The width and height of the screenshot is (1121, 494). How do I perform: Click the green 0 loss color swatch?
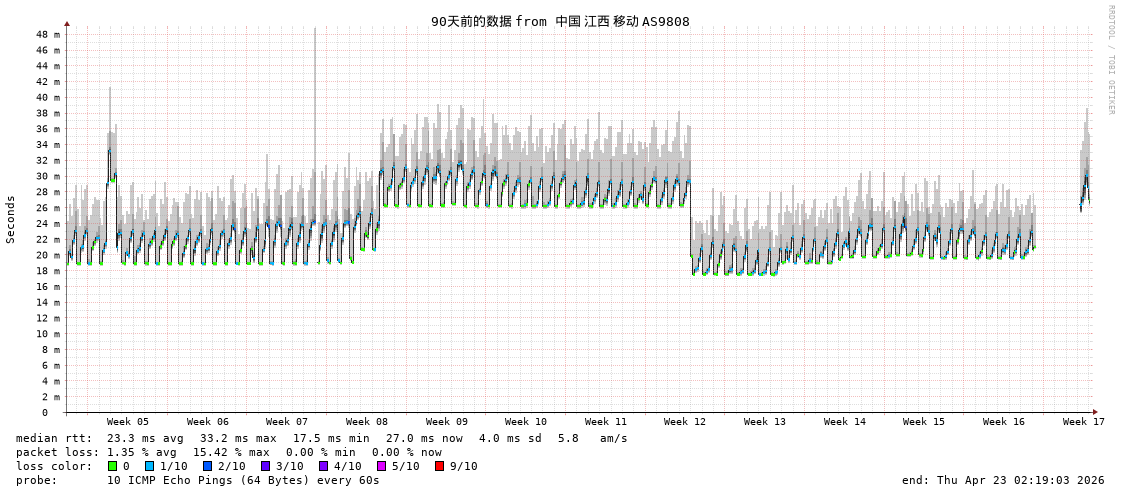click(x=112, y=466)
